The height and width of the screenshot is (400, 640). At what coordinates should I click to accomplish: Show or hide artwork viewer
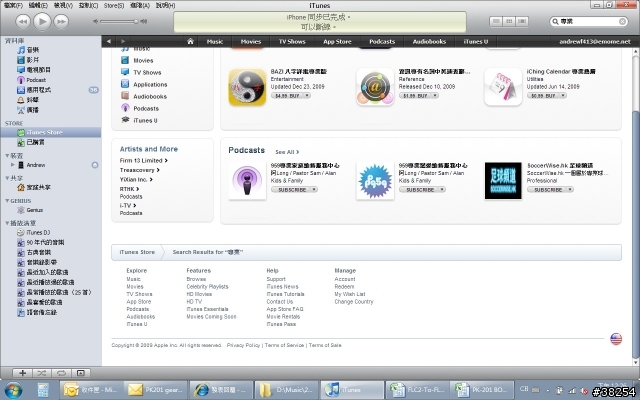click(x=81, y=373)
